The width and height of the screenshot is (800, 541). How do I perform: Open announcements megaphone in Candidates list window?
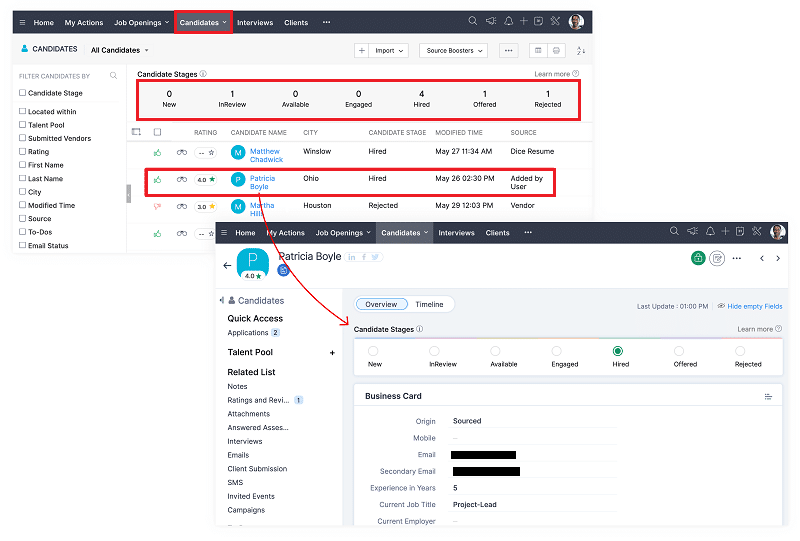491,21
